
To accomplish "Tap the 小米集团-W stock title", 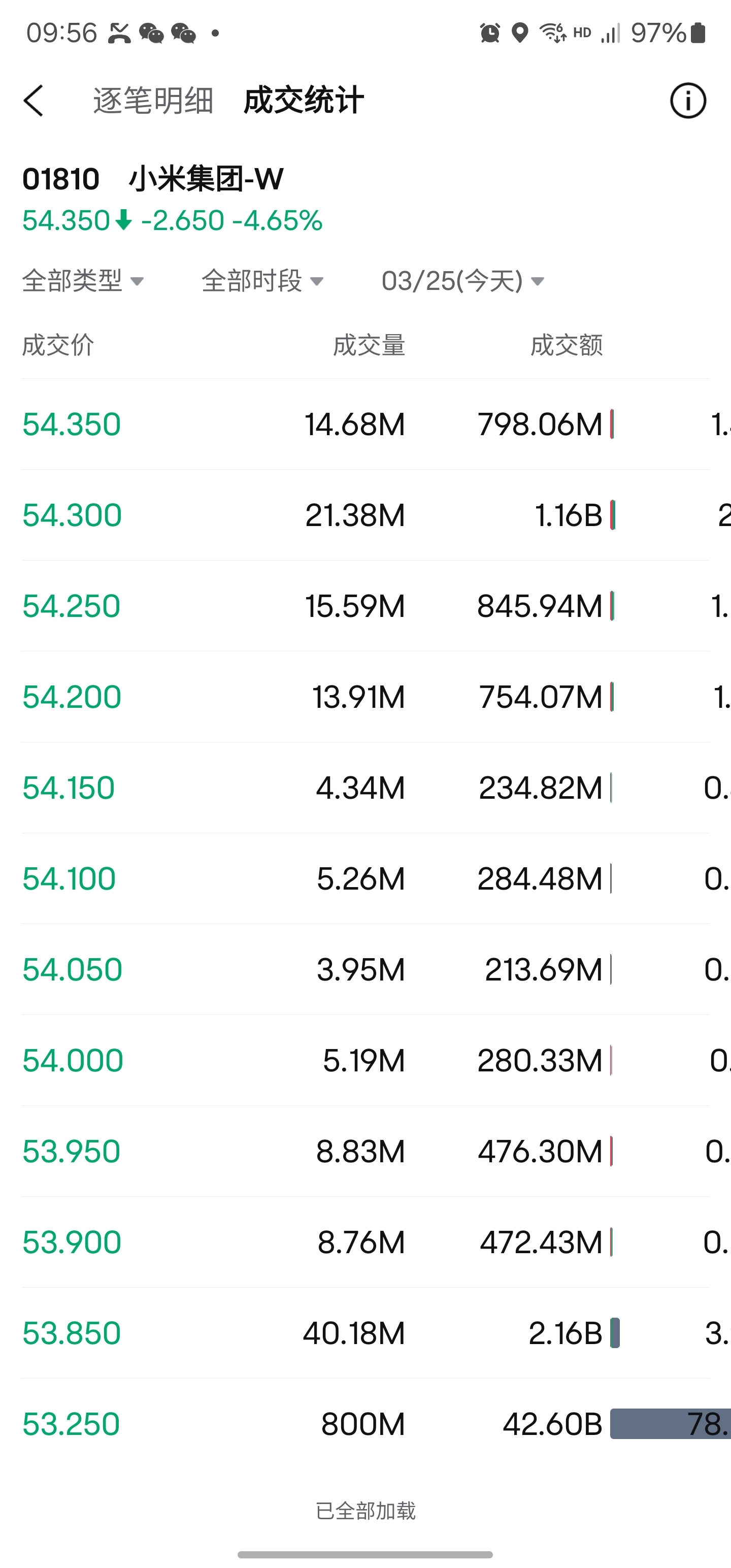I will 206,179.
